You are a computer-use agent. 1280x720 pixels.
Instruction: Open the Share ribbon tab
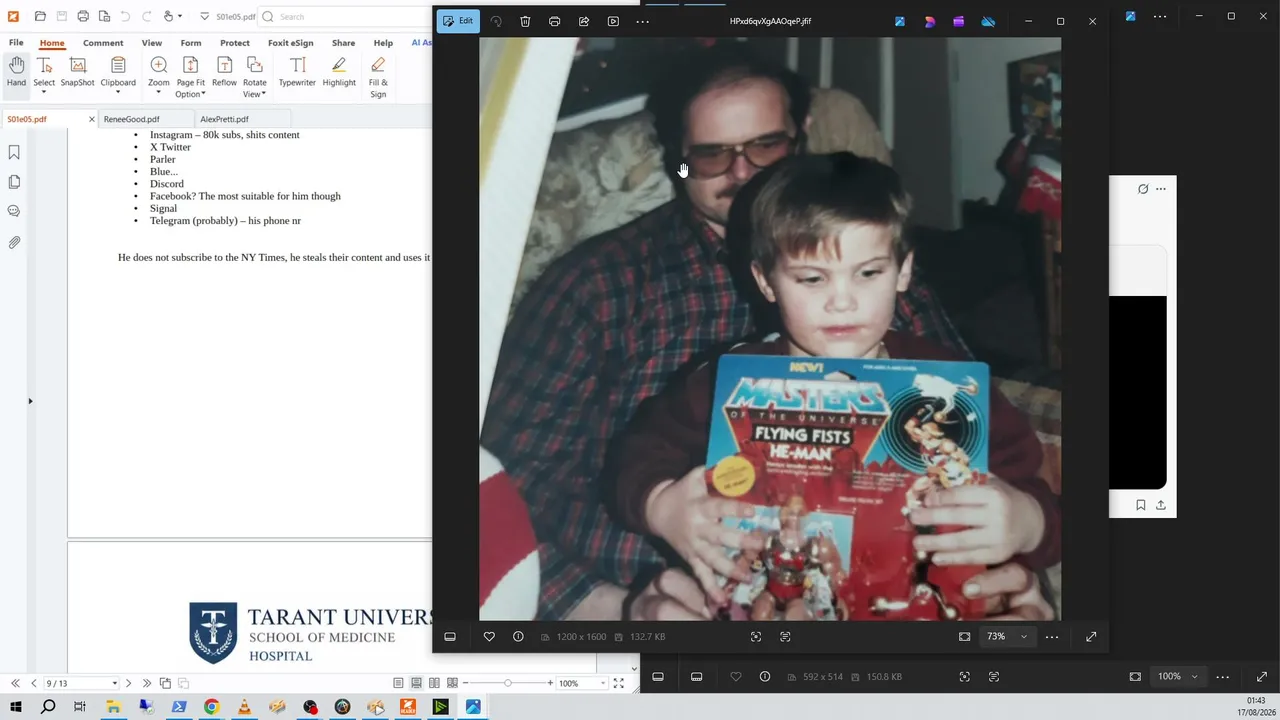click(x=343, y=43)
